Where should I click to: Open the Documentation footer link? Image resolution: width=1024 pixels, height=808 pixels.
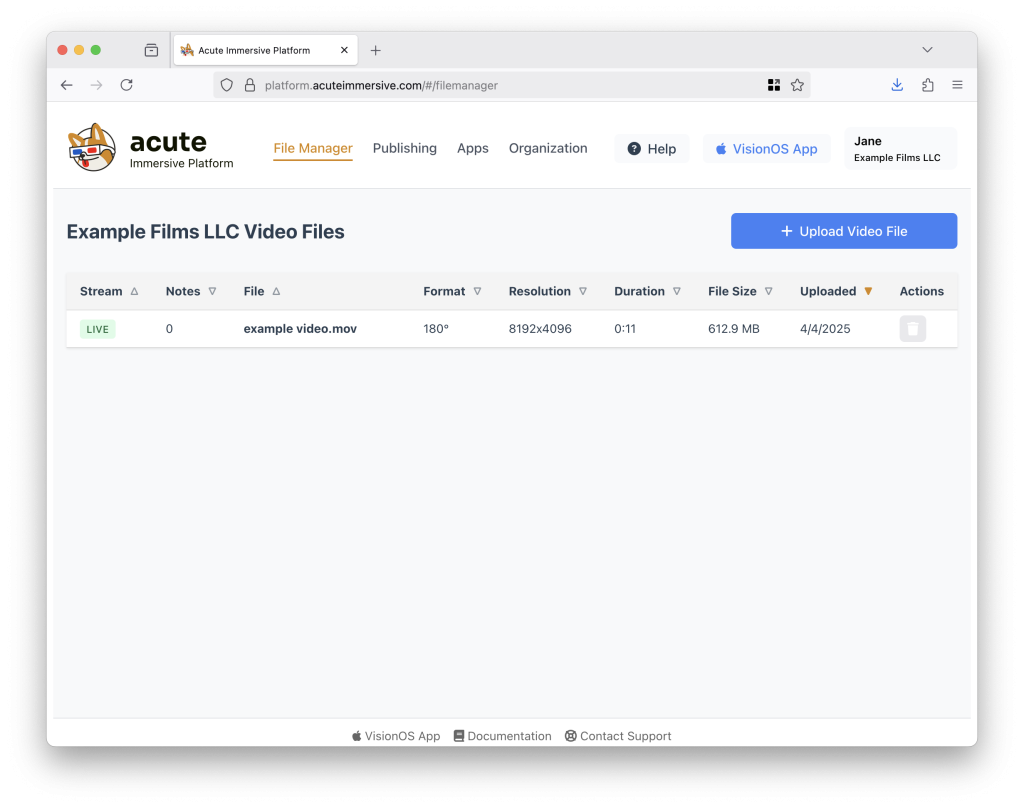[x=503, y=736]
